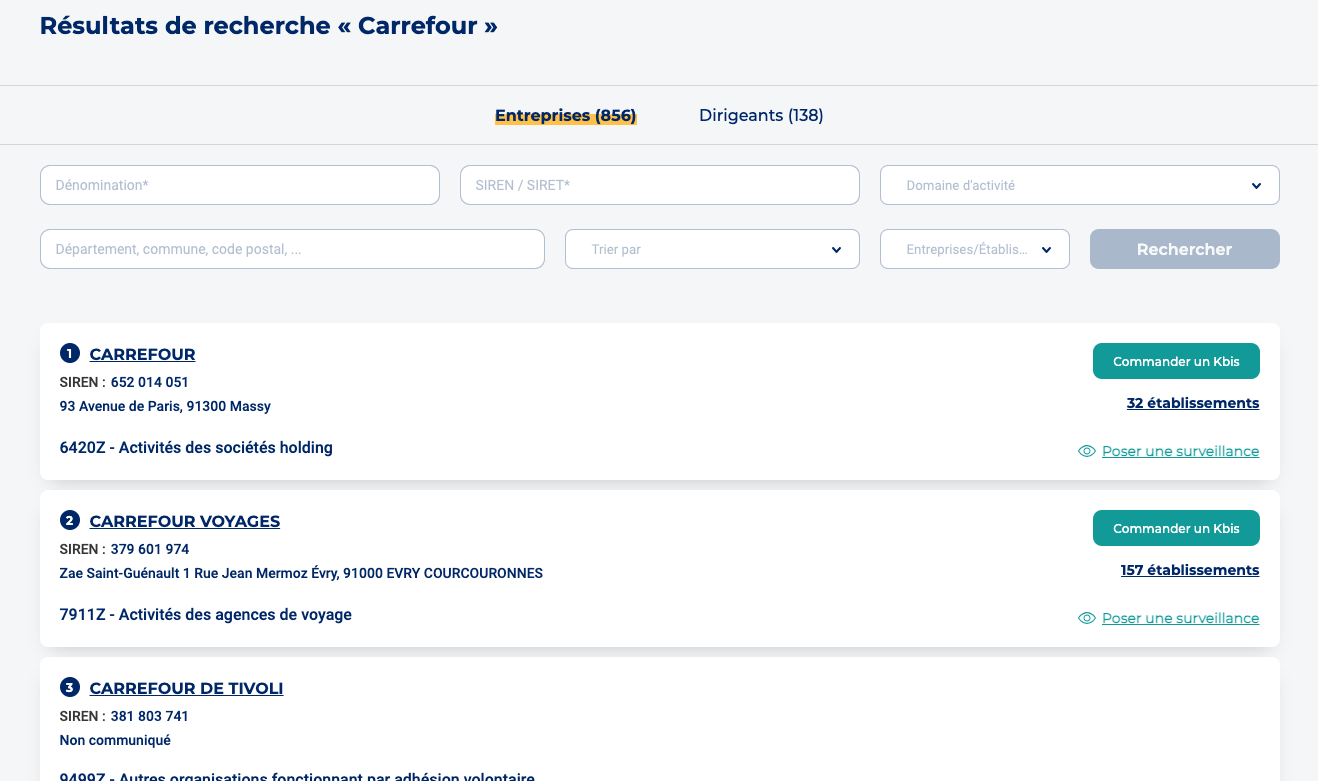Switch to the Dirigeants (138) tab

click(x=761, y=115)
